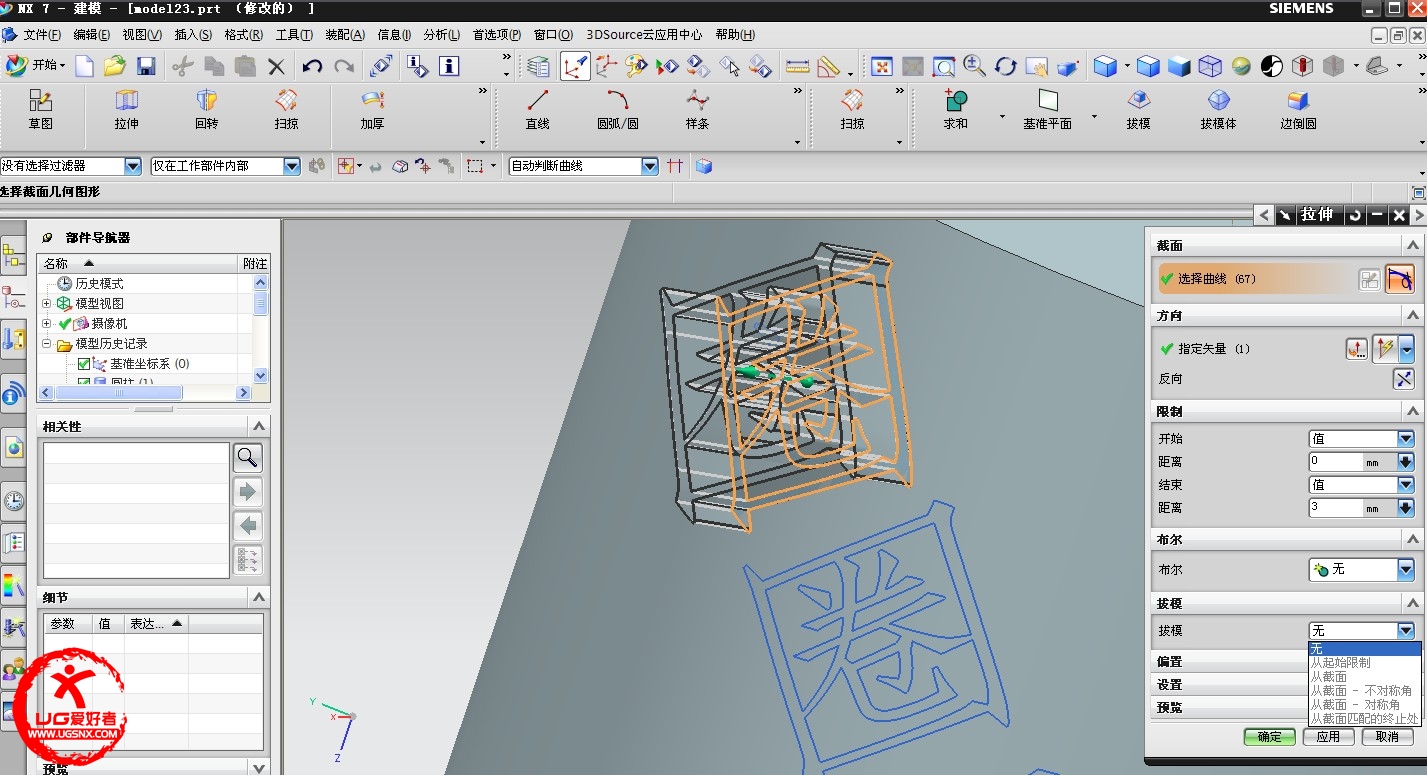Click the undo arrow
The height and width of the screenshot is (775, 1427).
pos(312,66)
